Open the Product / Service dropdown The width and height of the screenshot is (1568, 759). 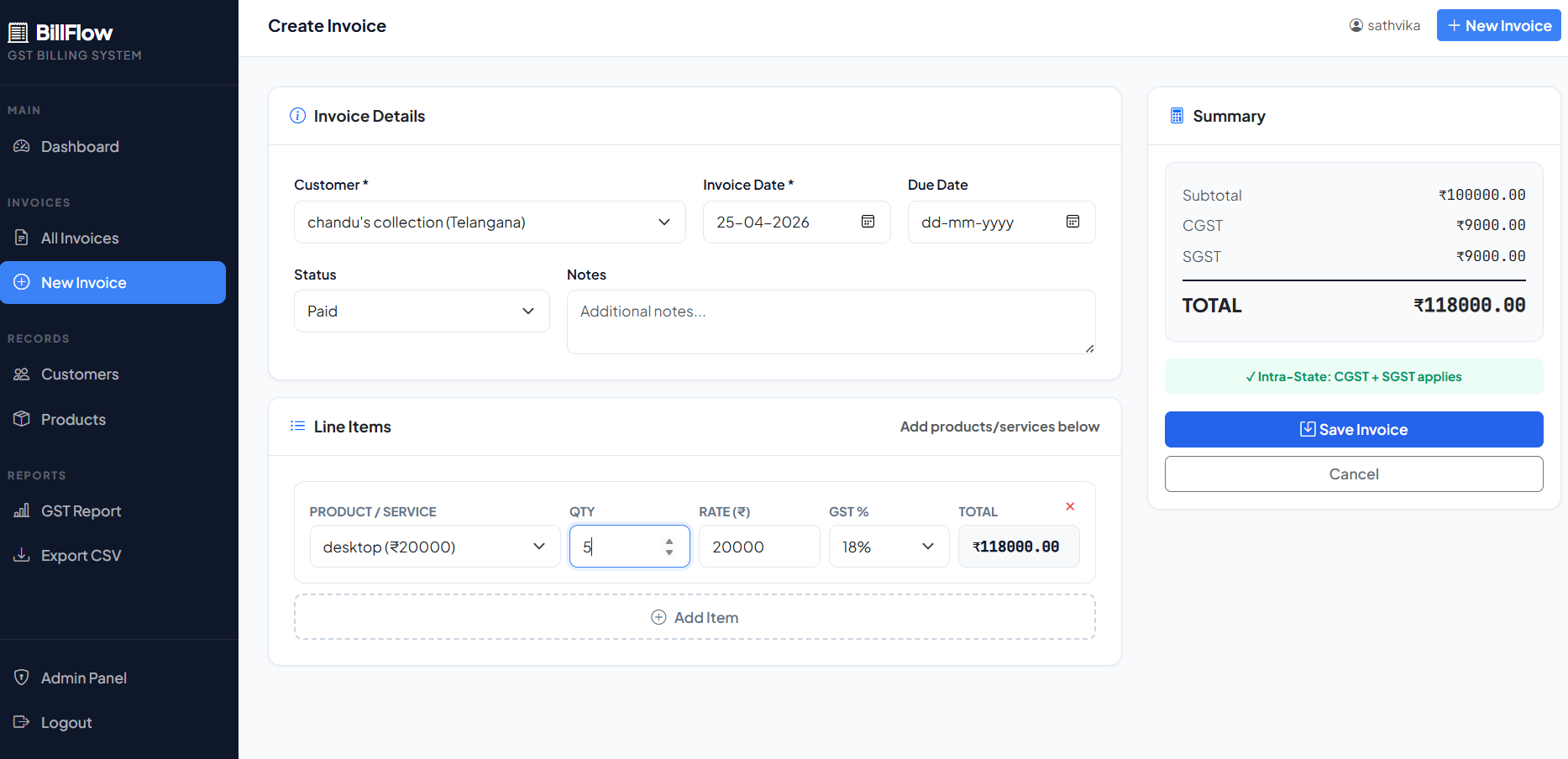(435, 547)
